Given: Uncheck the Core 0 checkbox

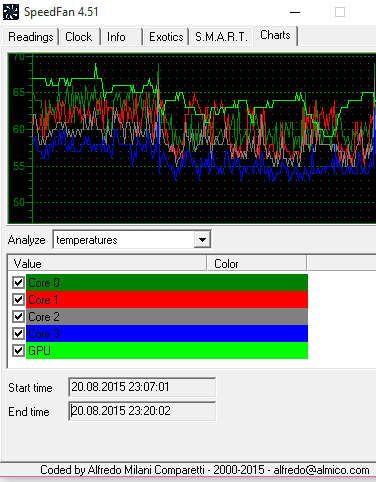Looking at the screenshot, I should coord(18,283).
